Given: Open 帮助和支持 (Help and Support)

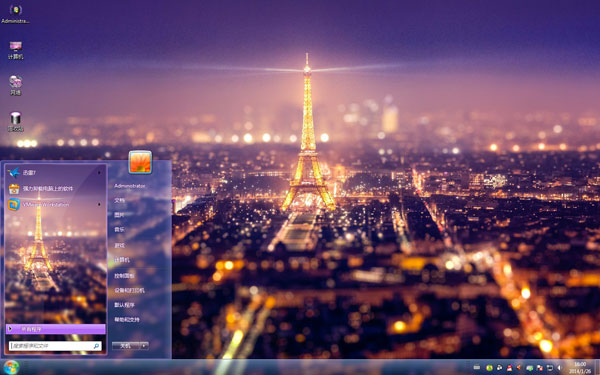Looking at the screenshot, I should tap(127, 320).
